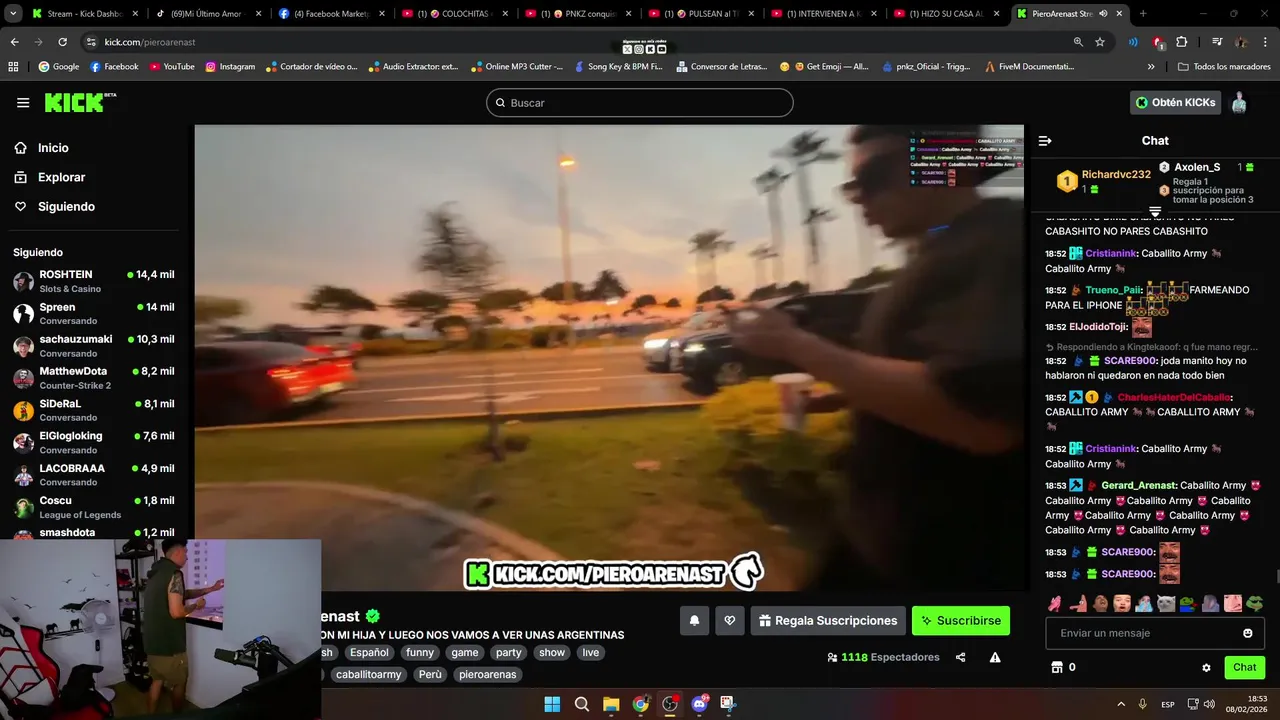The image size is (1280, 720).
Task: Open Richardvc232 top gifter profile
Action: (x=1116, y=174)
